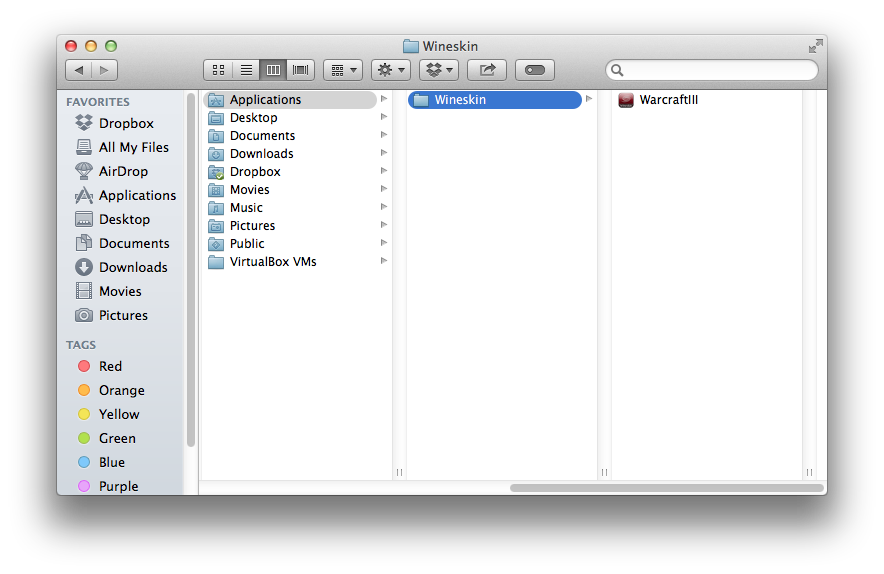This screenshot has height=574, width=884.
Task: Open Applications from the sidebar favorites
Action: 125,195
